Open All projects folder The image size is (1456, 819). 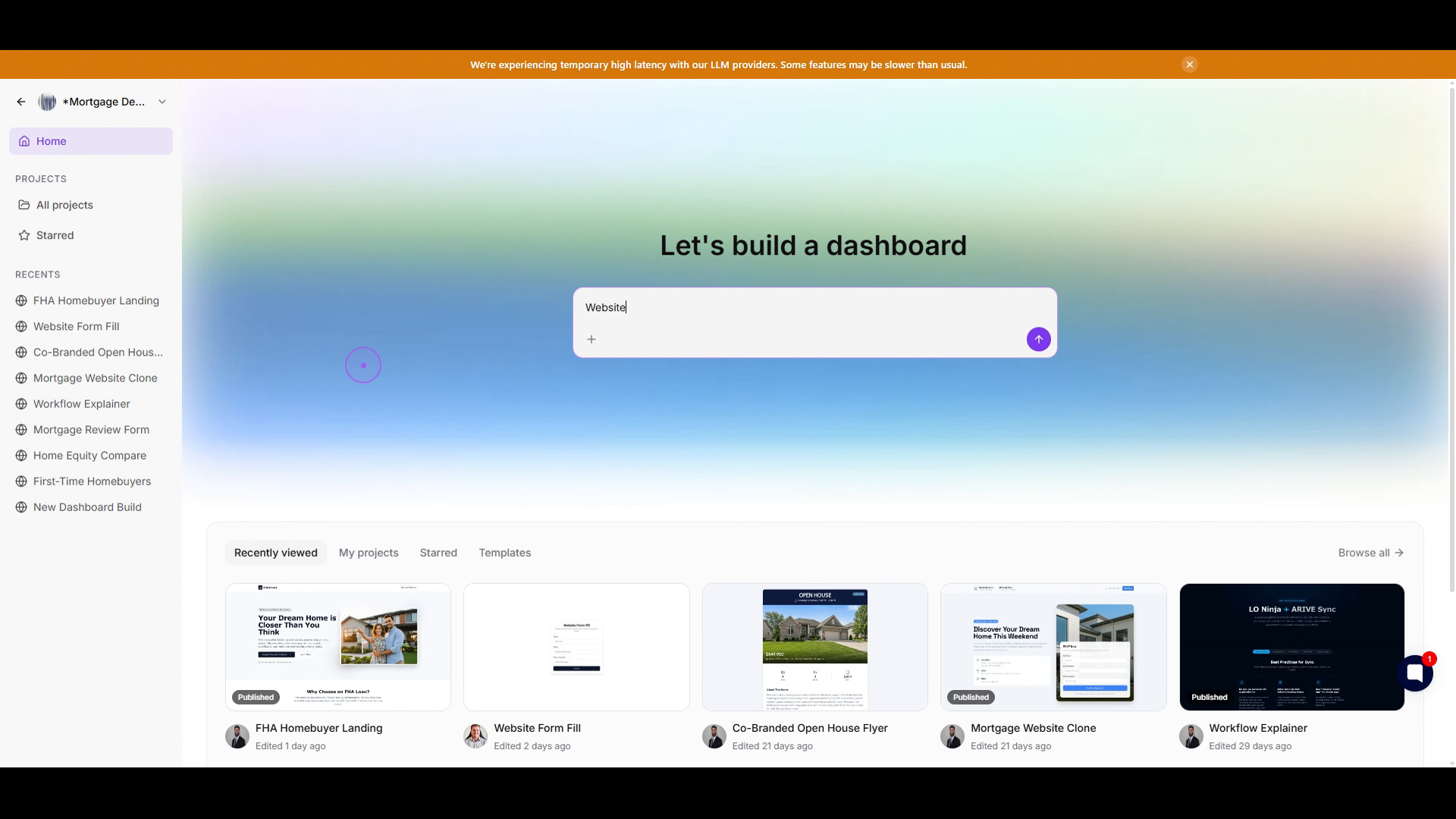91,205
